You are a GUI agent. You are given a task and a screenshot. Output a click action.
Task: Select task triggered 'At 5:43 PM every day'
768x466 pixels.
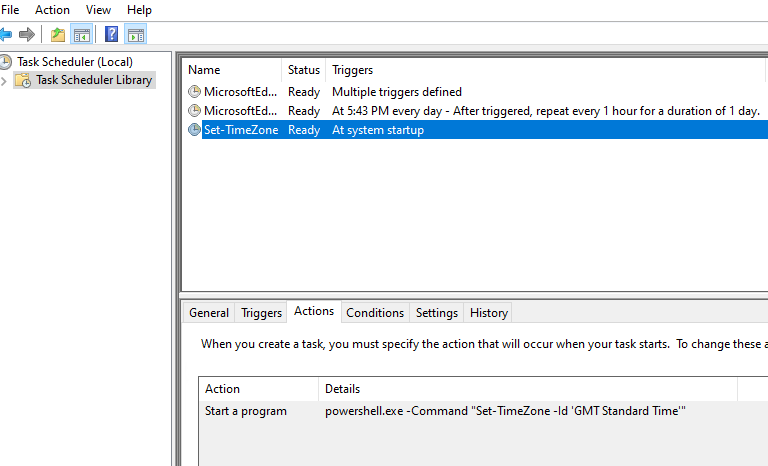546,111
